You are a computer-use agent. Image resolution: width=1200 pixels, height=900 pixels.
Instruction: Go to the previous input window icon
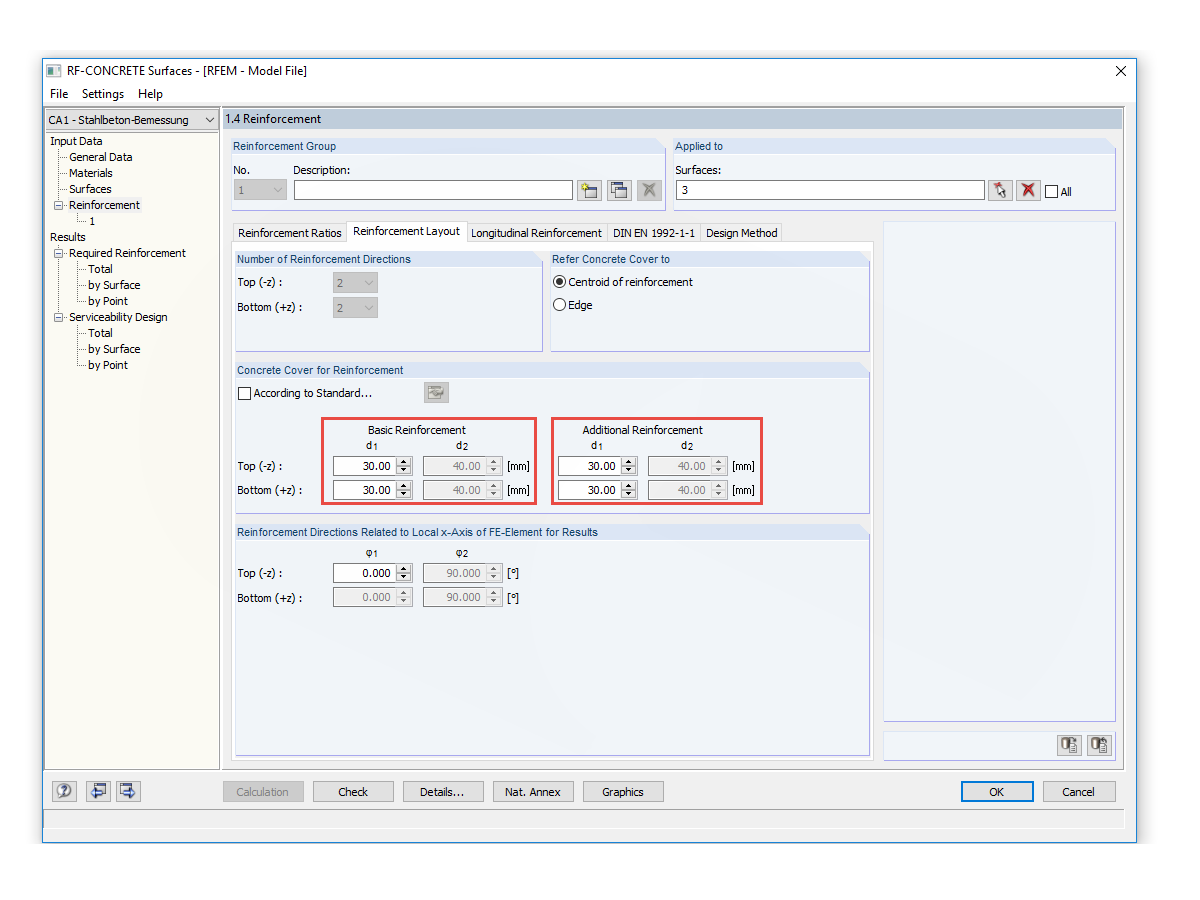pos(97,791)
